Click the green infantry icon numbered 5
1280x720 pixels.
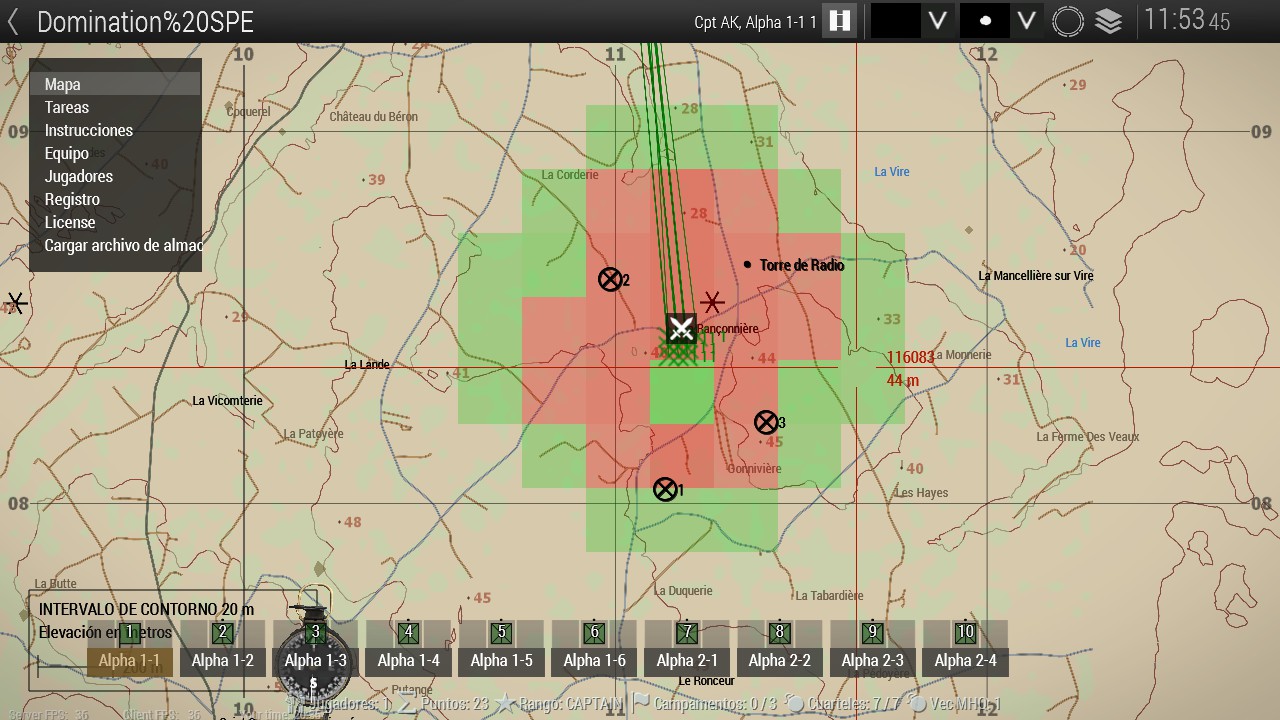tap(502, 632)
